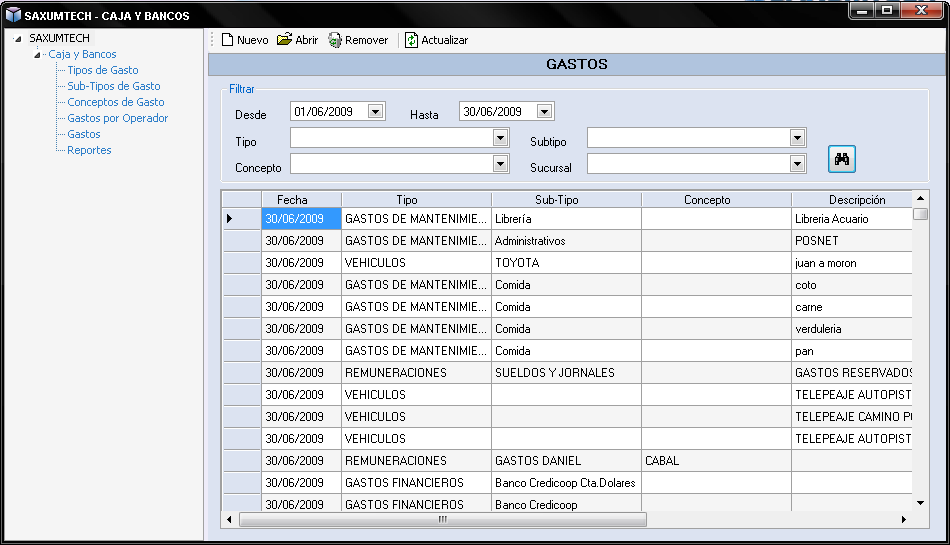Open Tipos de Gasto in the tree
Viewport: 950px width, 545px height.
click(x=102, y=70)
